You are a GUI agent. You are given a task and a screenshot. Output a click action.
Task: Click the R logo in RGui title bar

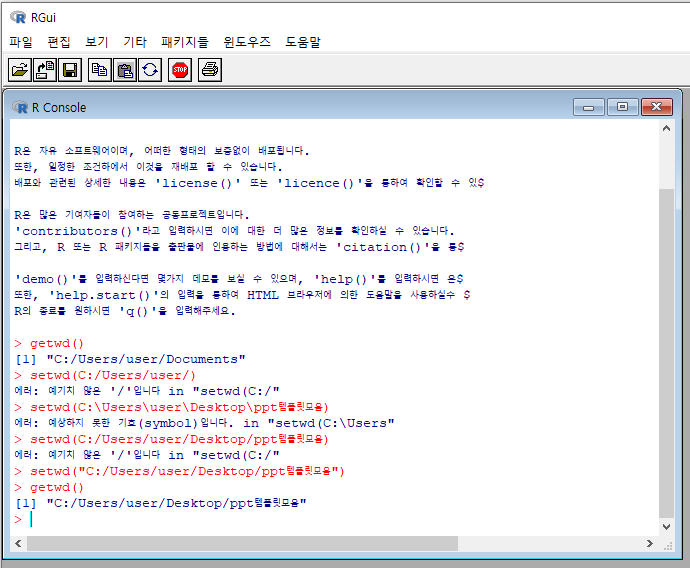pos(18,18)
